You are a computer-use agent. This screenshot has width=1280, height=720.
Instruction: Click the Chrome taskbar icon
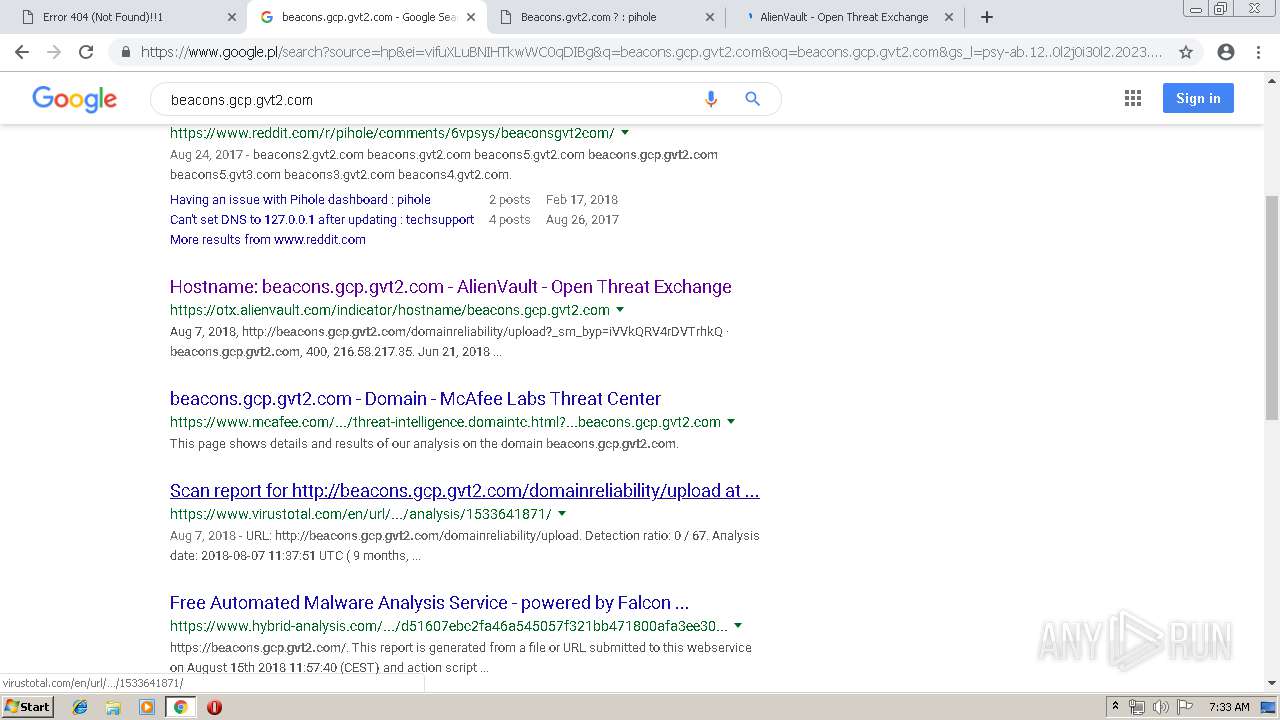click(x=180, y=707)
